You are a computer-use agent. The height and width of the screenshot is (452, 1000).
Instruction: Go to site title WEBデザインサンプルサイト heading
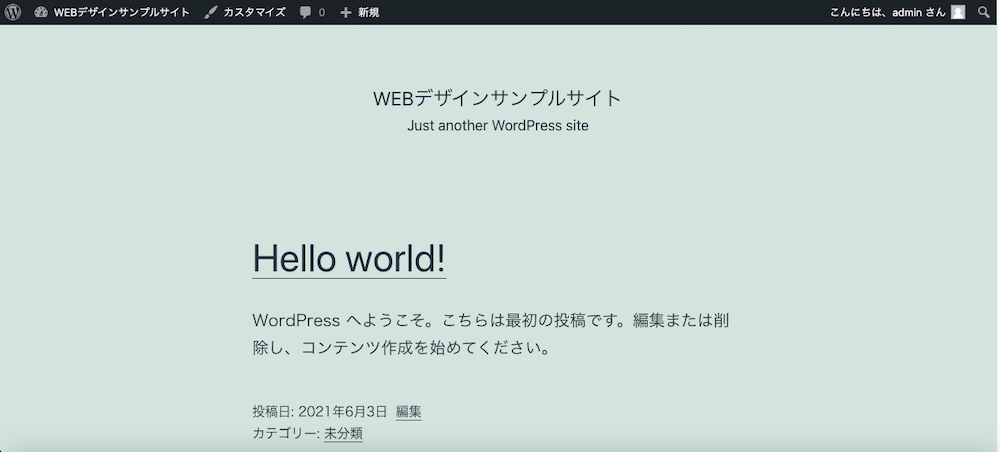[x=497, y=98]
